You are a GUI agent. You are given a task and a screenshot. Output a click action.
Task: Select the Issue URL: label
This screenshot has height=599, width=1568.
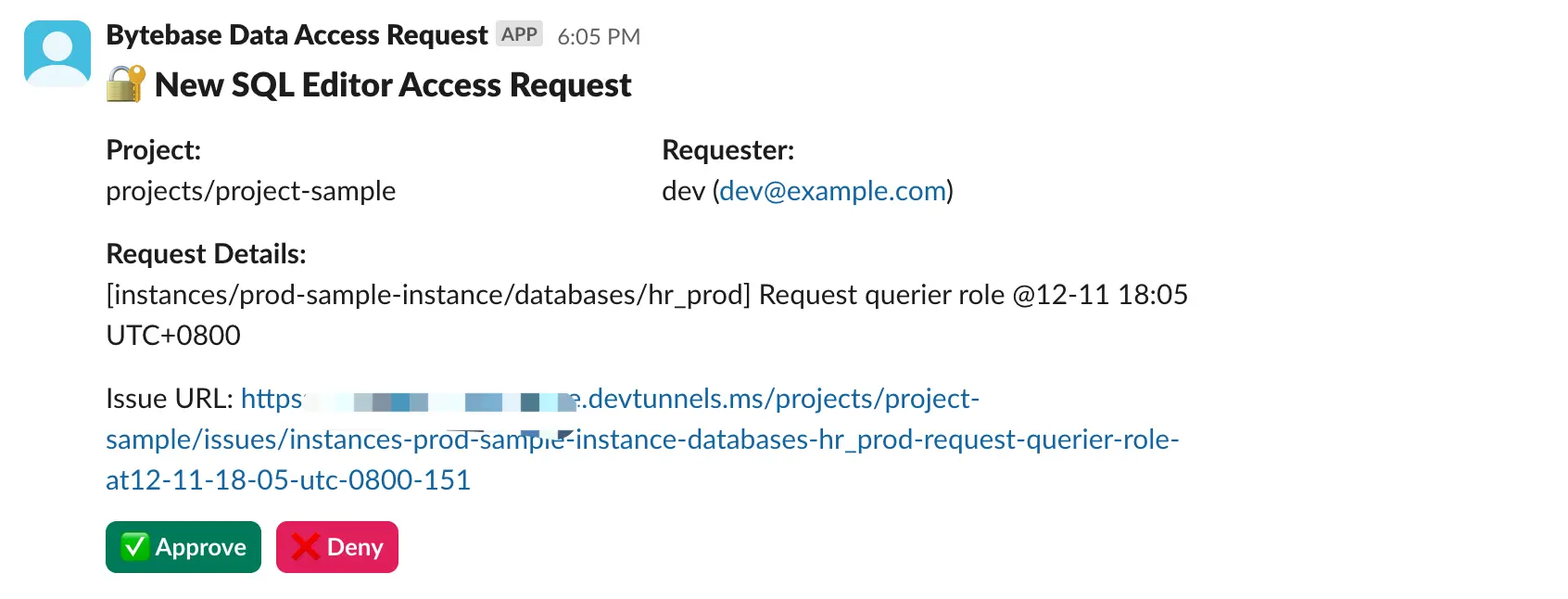tap(170, 399)
